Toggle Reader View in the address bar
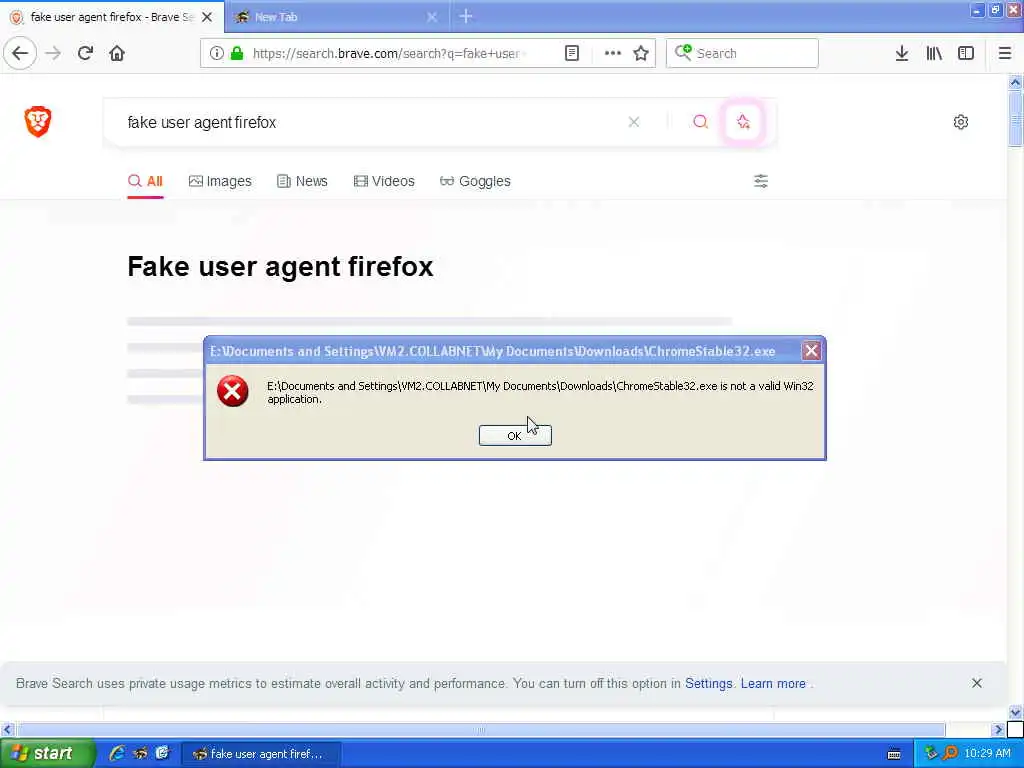Image resolution: width=1024 pixels, height=768 pixels. pos(571,53)
